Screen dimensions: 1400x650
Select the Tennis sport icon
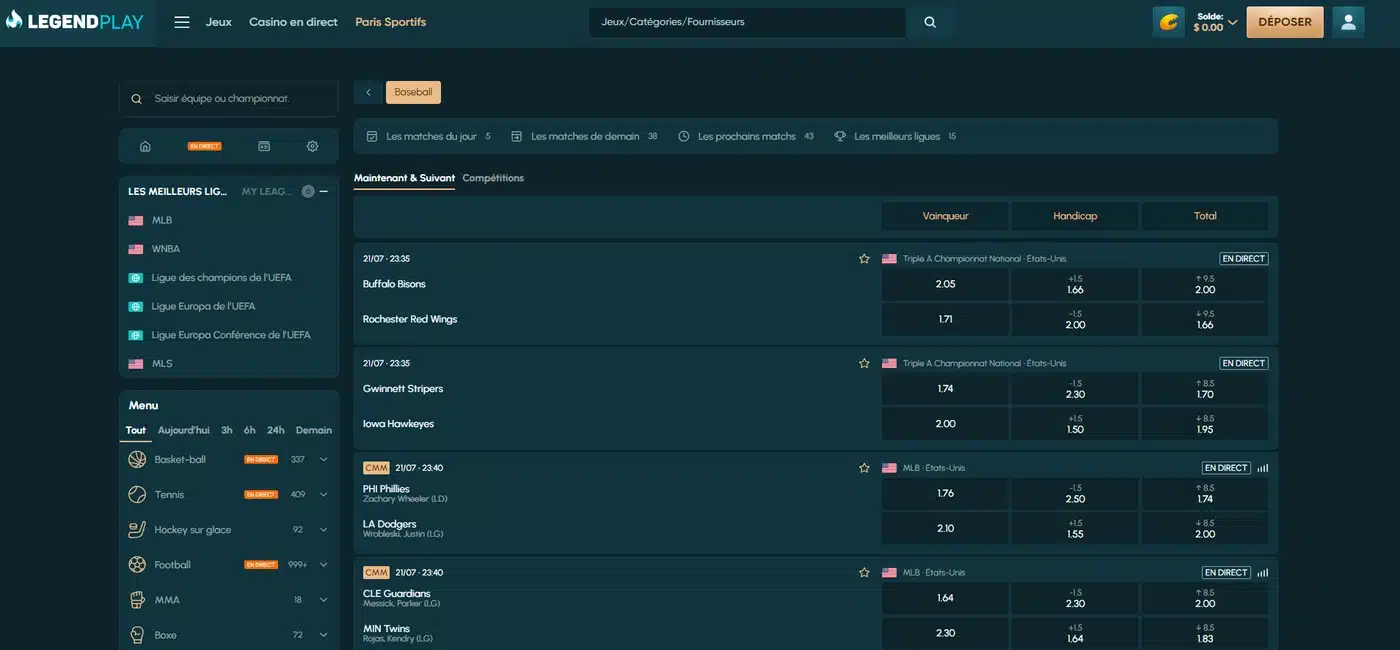tap(137, 495)
